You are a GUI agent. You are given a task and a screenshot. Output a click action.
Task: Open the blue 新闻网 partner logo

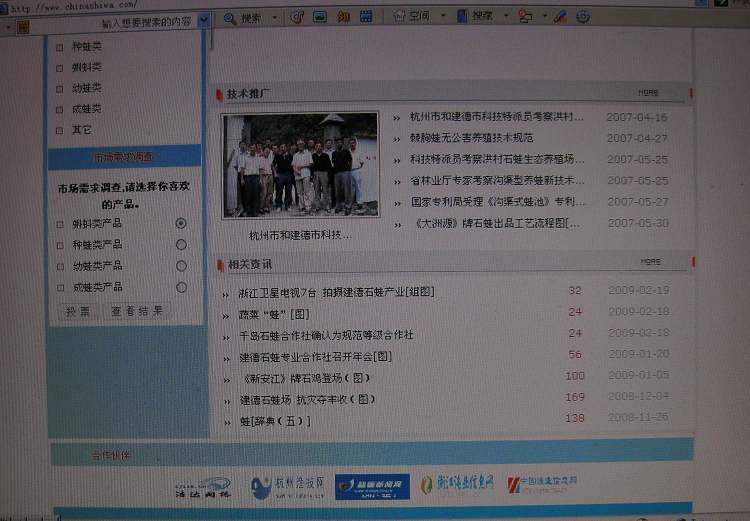coord(372,486)
